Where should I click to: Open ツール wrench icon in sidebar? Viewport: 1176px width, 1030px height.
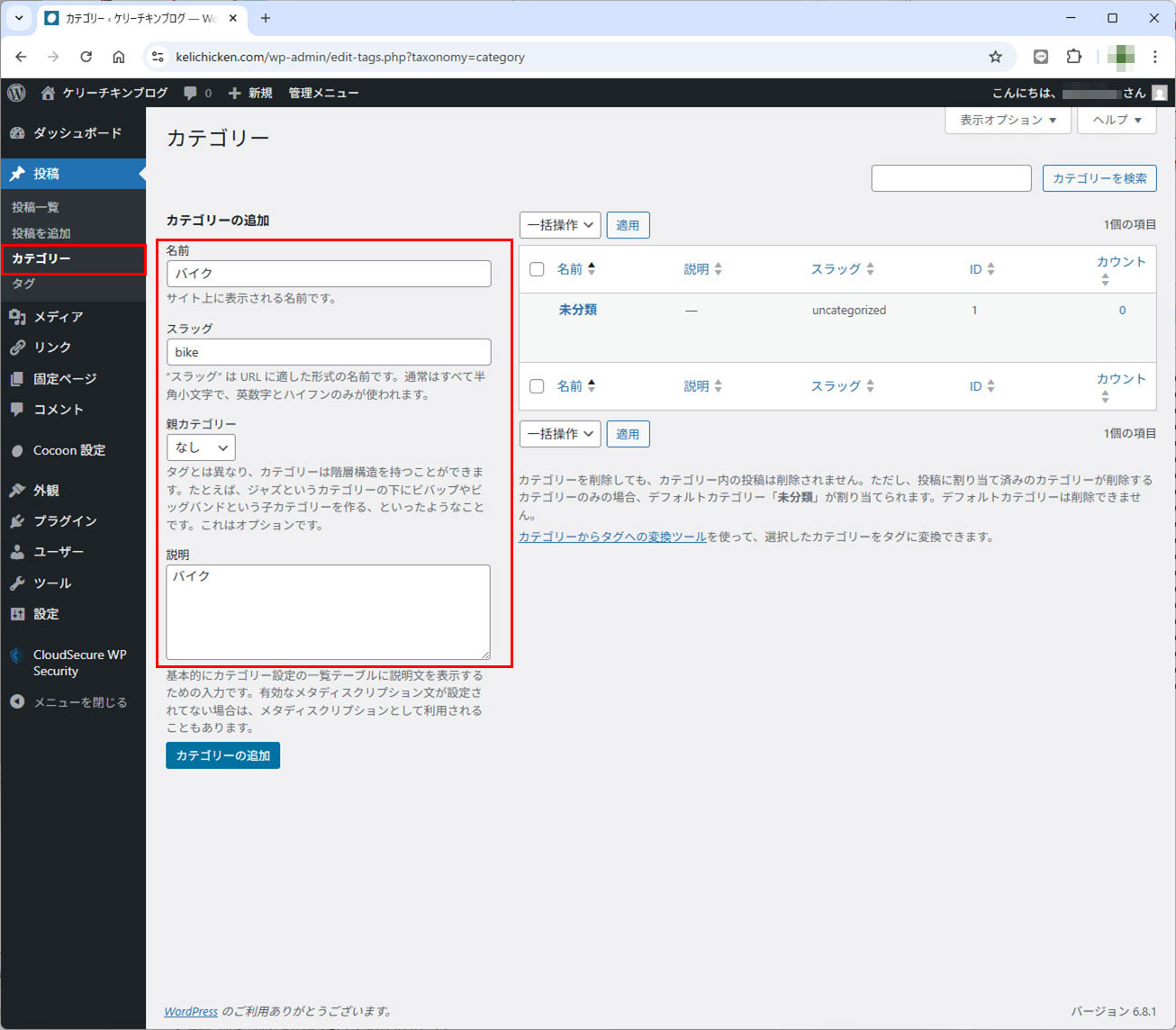tap(17, 583)
